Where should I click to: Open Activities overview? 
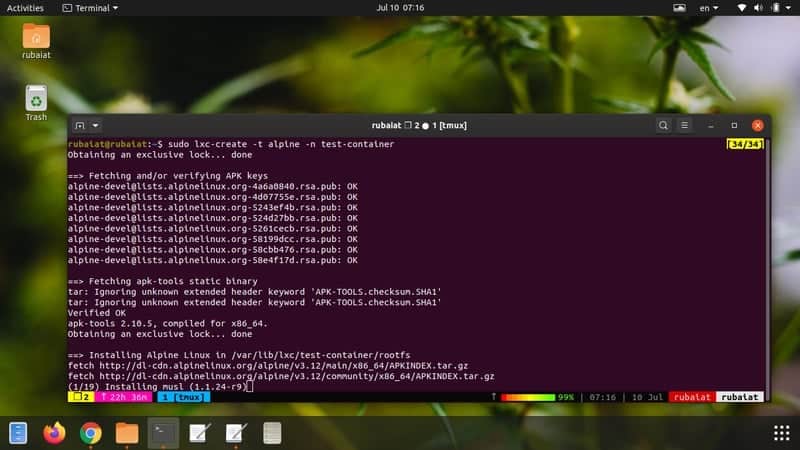tap(25, 8)
